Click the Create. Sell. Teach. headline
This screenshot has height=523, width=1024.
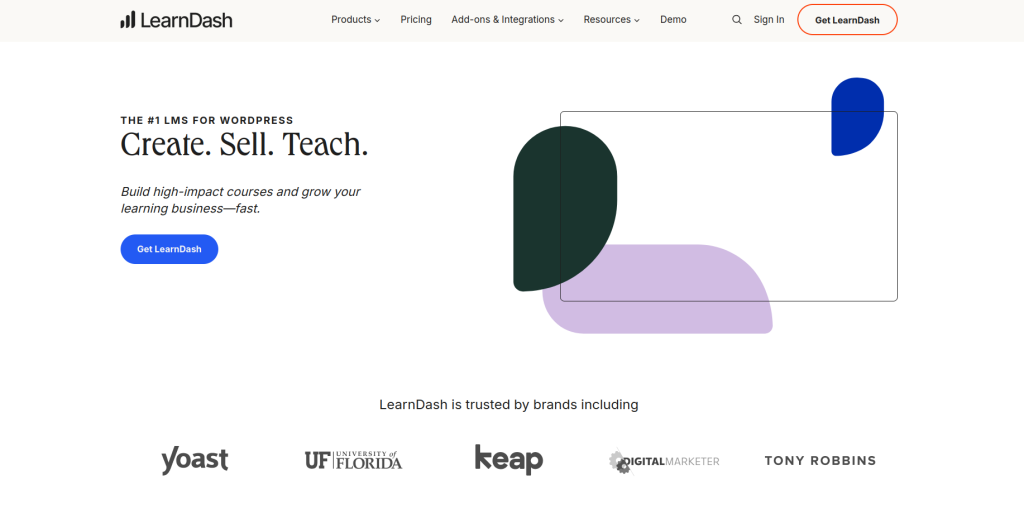244,144
